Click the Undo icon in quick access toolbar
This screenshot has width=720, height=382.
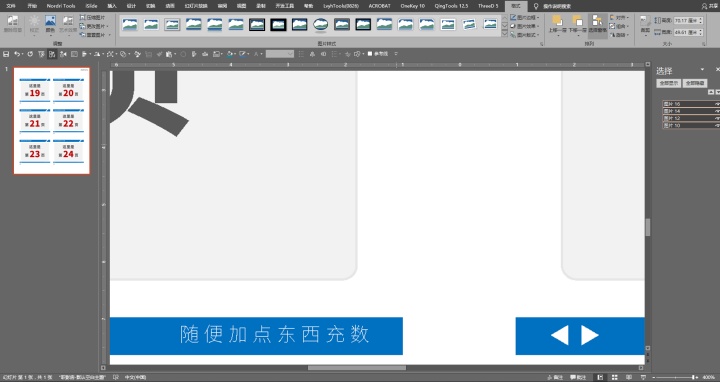(17, 54)
